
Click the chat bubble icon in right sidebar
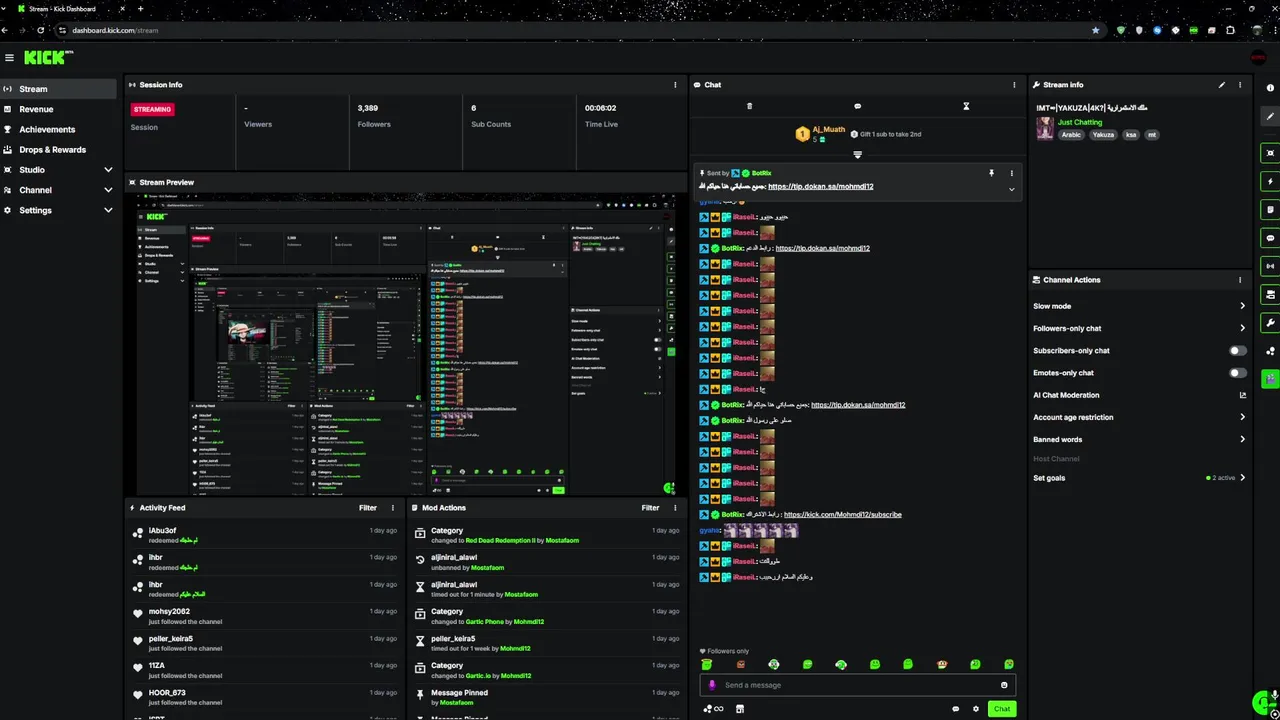click(x=1270, y=238)
